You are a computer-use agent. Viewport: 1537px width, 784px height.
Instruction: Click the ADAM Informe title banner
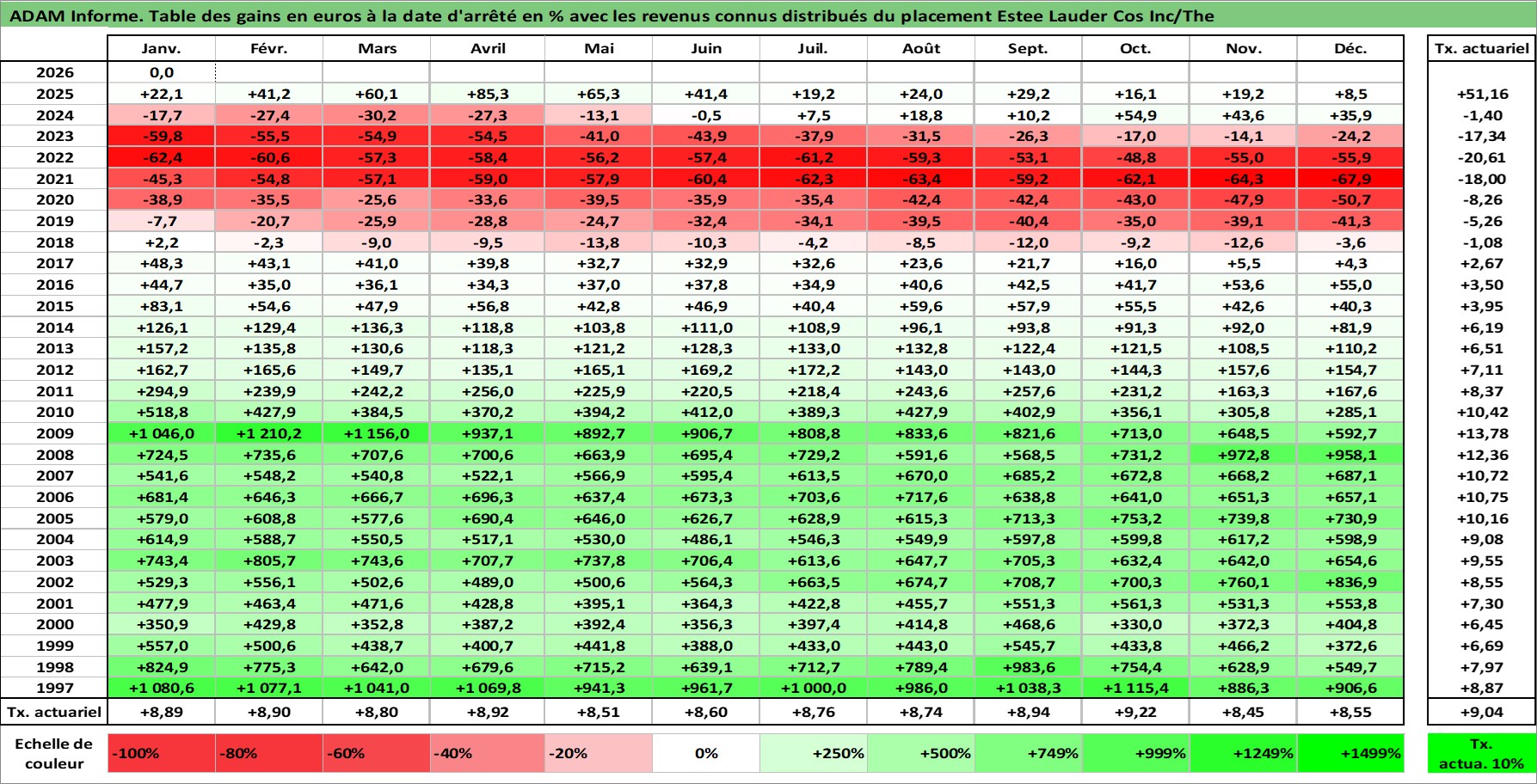tap(768, 15)
